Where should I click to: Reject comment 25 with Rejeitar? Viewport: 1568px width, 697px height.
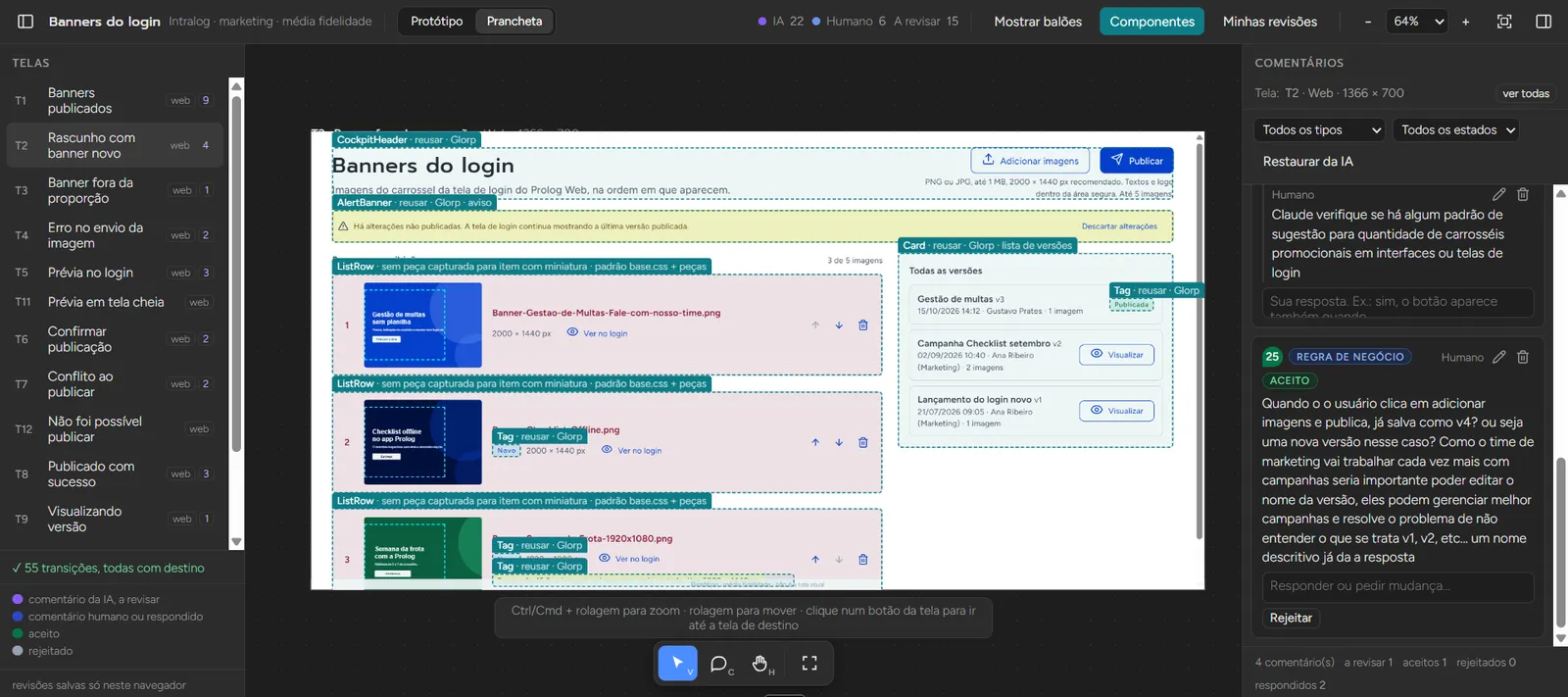pos(1291,618)
